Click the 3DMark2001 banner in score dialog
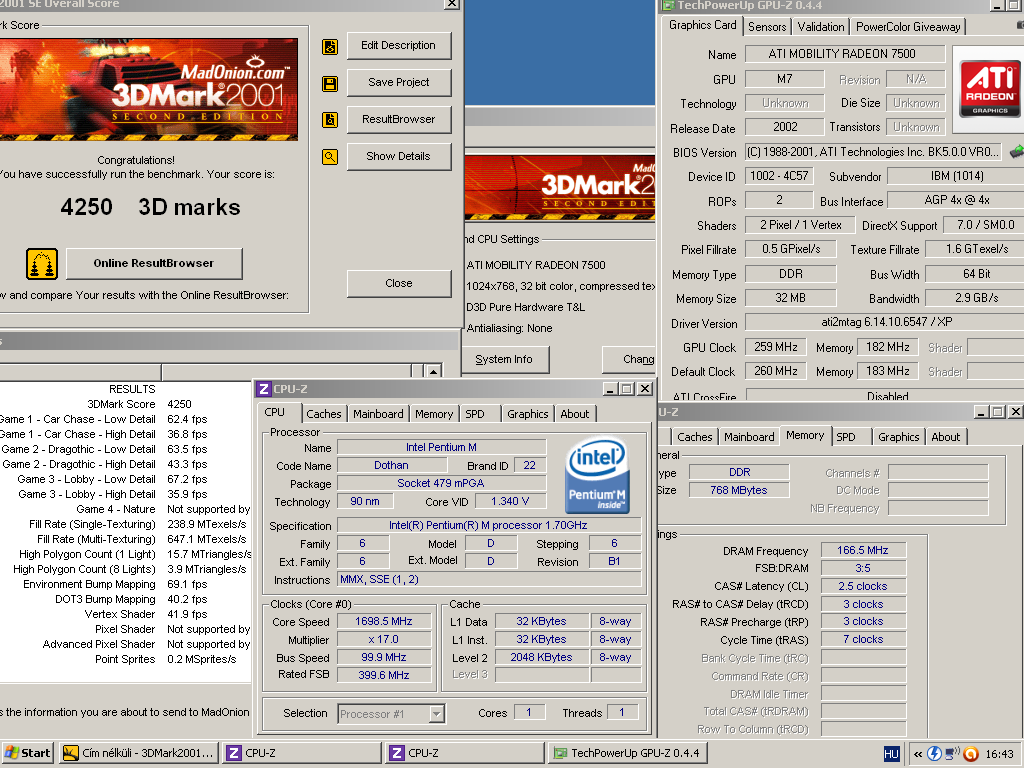The height and width of the screenshot is (768, 1024). point(149,89)
